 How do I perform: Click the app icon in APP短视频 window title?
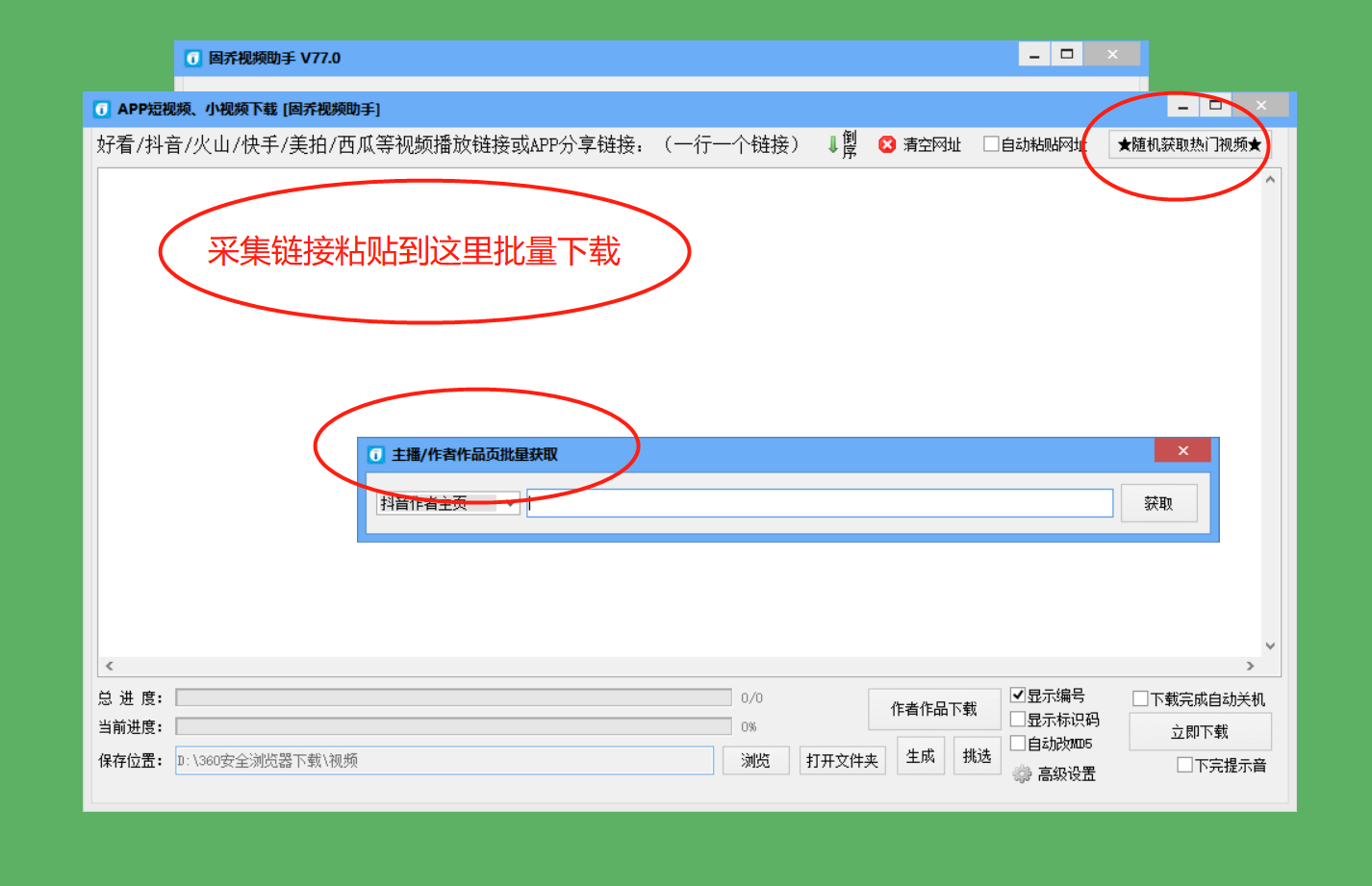pos(102,109)
